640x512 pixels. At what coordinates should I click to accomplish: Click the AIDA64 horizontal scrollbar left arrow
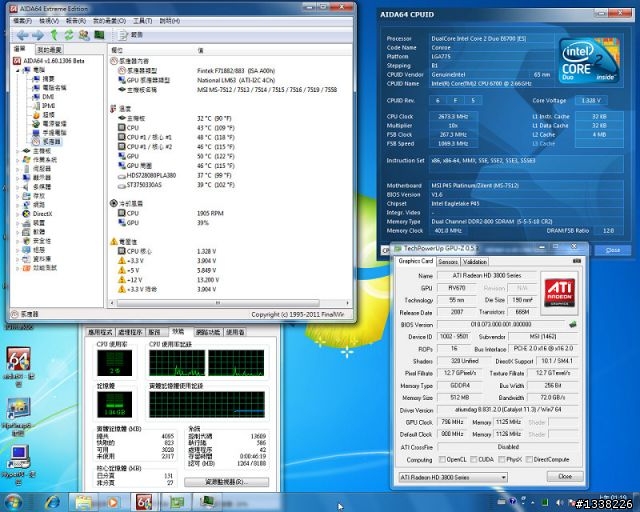tap(112, 303)
